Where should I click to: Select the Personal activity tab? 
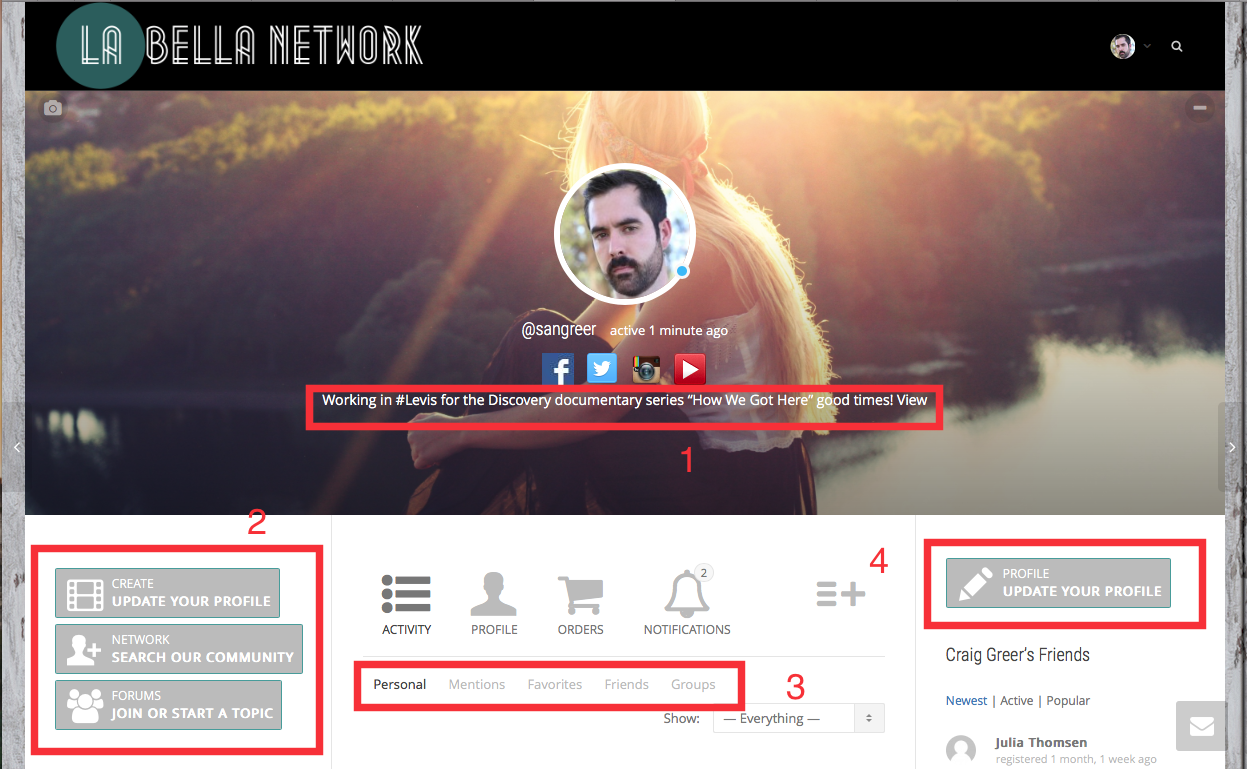400,685
